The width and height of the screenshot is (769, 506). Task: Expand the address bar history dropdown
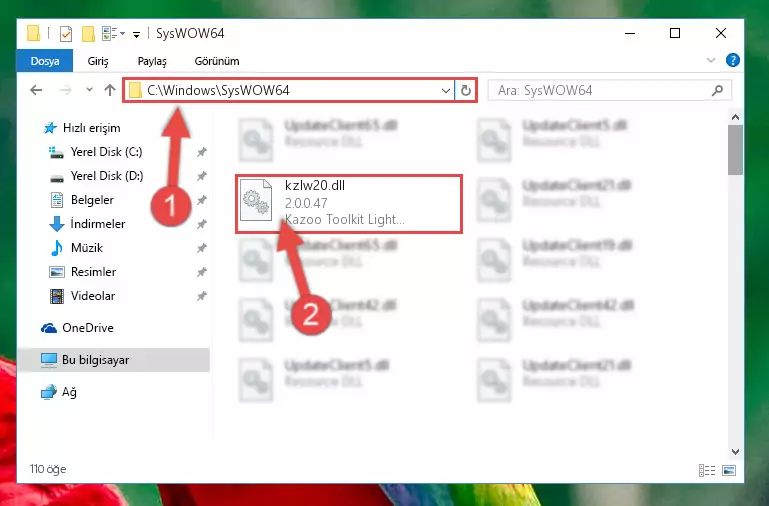click(445, 91)
